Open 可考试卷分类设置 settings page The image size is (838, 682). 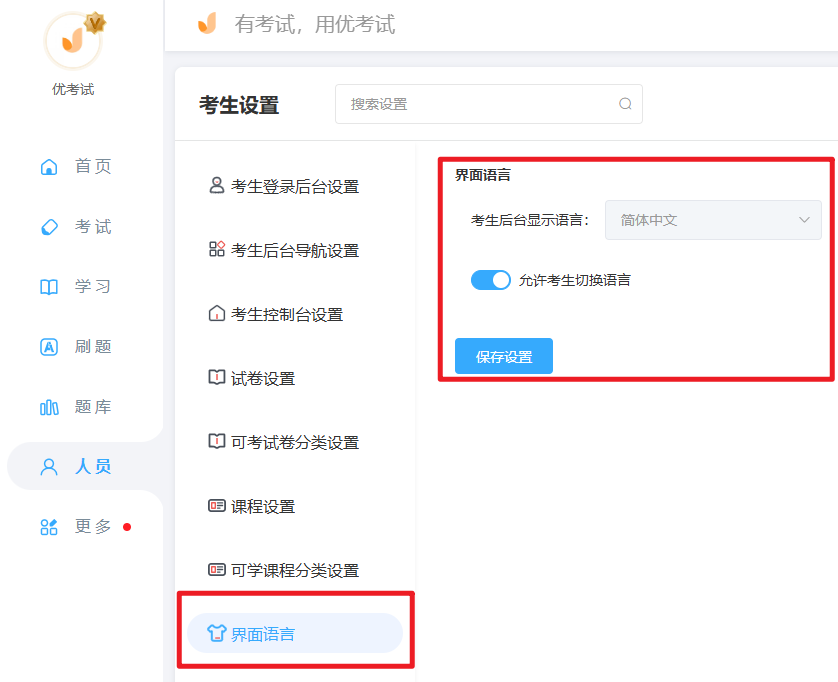pyautogui.click(x=295, y=443)
